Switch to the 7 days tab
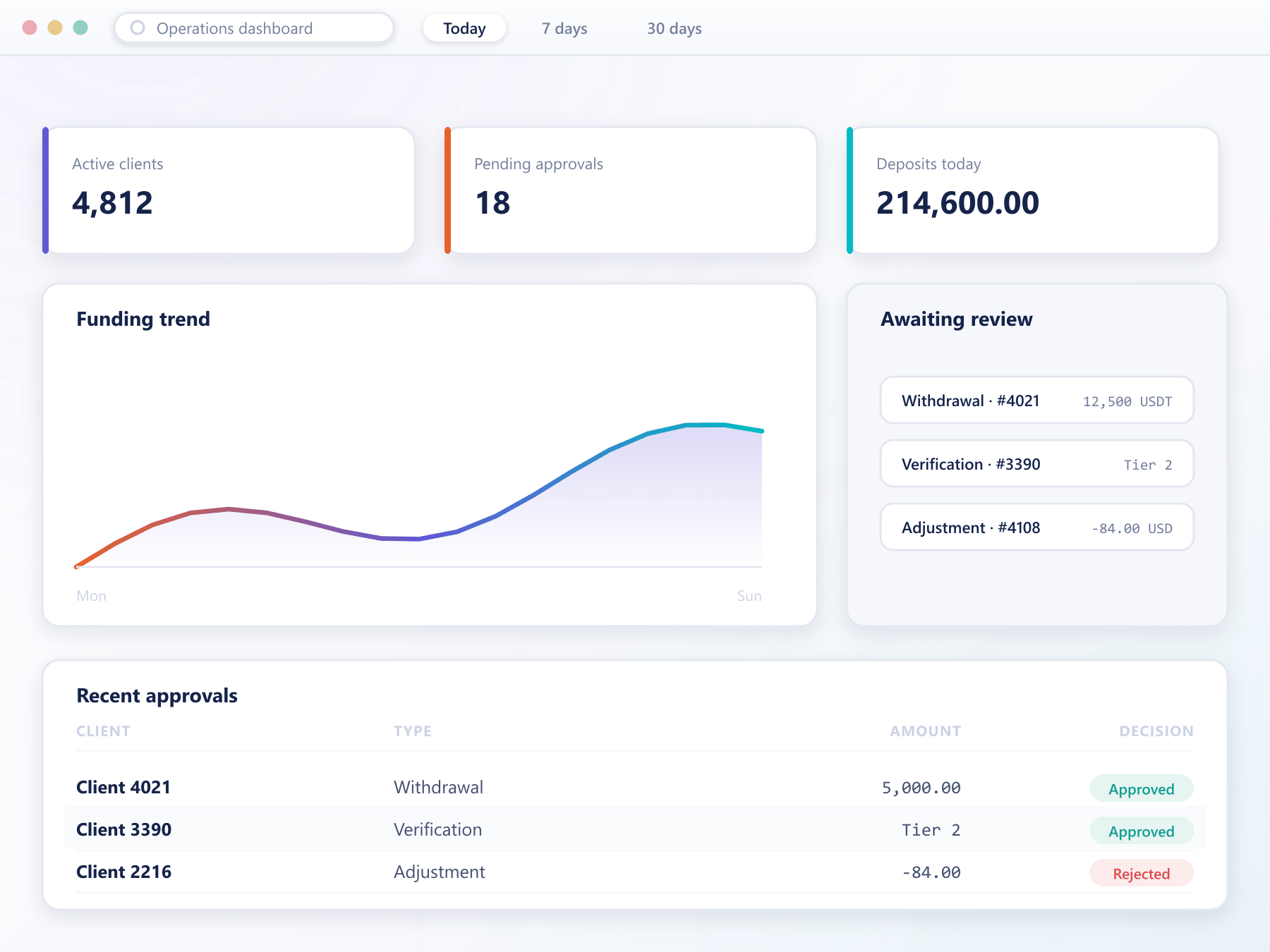 tap(564, 28)
